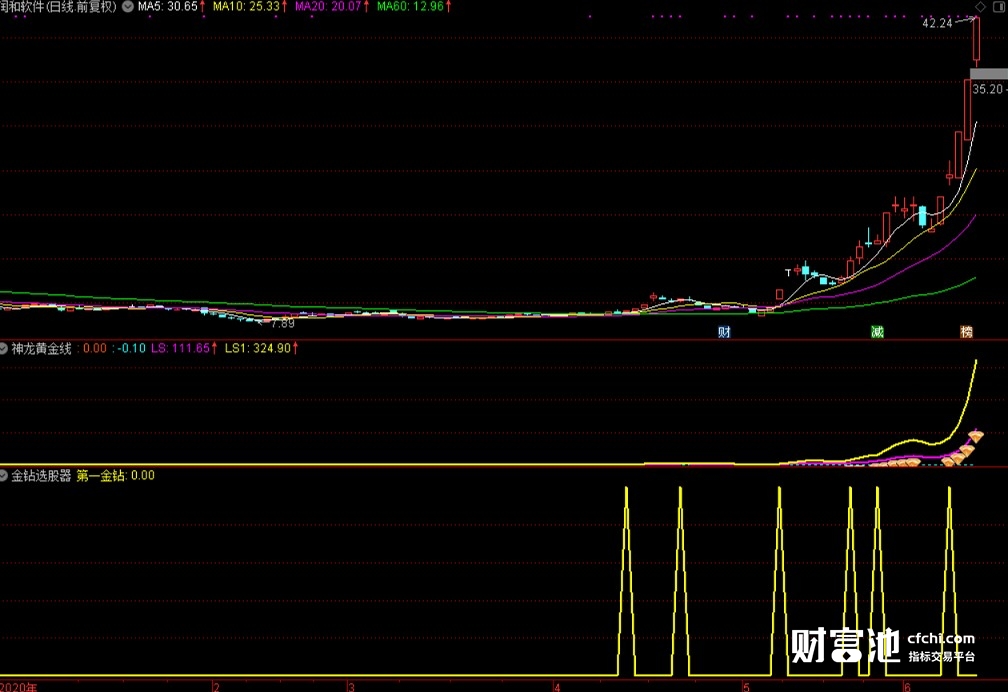Collapse the 润和软件 main chart panel

coord(126,6)
